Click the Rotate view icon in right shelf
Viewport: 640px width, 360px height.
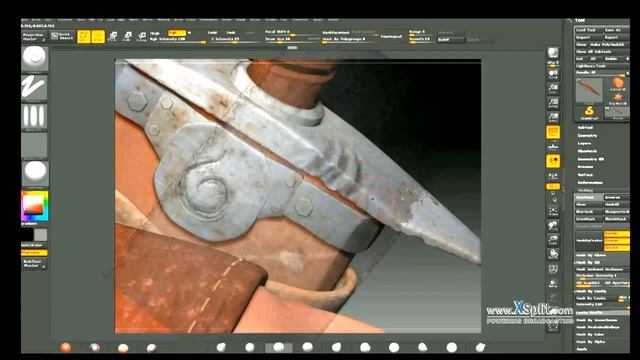click(553, 254)
